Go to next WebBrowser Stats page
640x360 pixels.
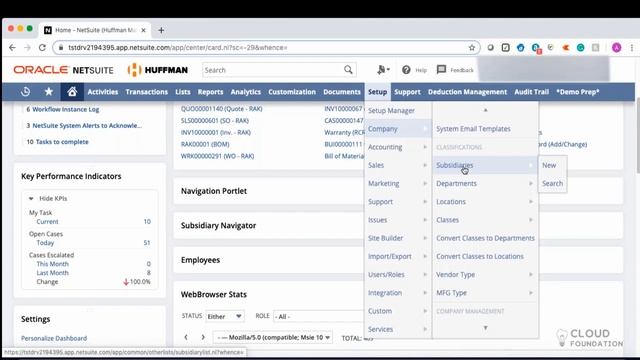point(203,337)
